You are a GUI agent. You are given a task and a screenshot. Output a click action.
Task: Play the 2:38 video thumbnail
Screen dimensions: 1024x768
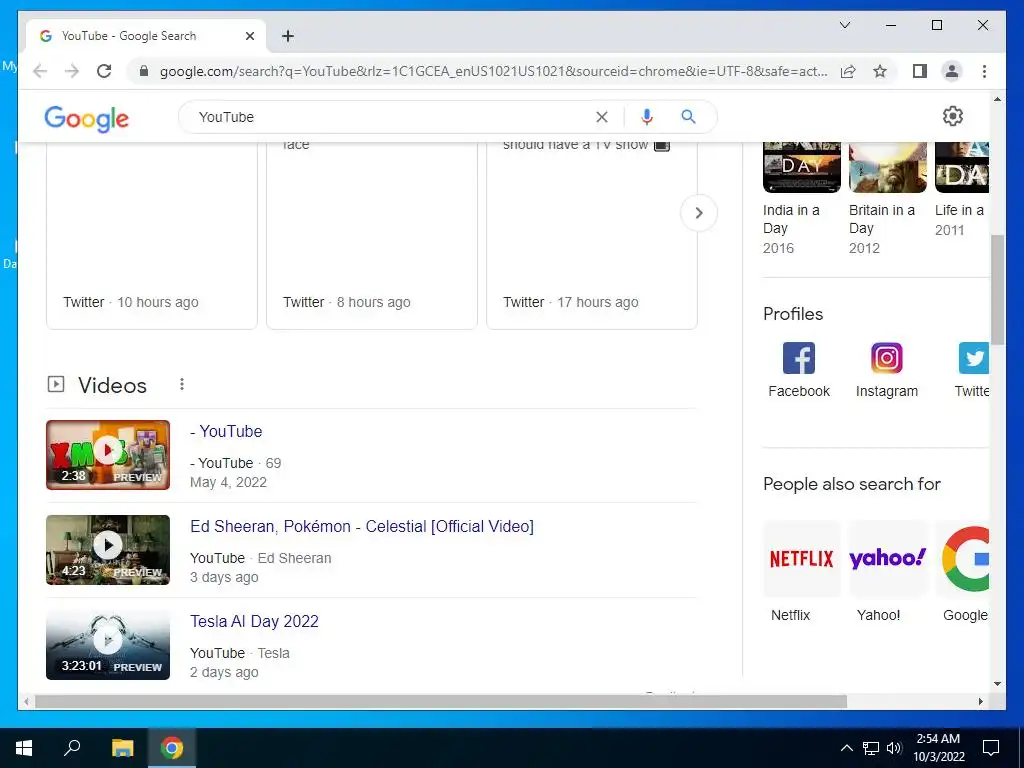click(108, 455)
